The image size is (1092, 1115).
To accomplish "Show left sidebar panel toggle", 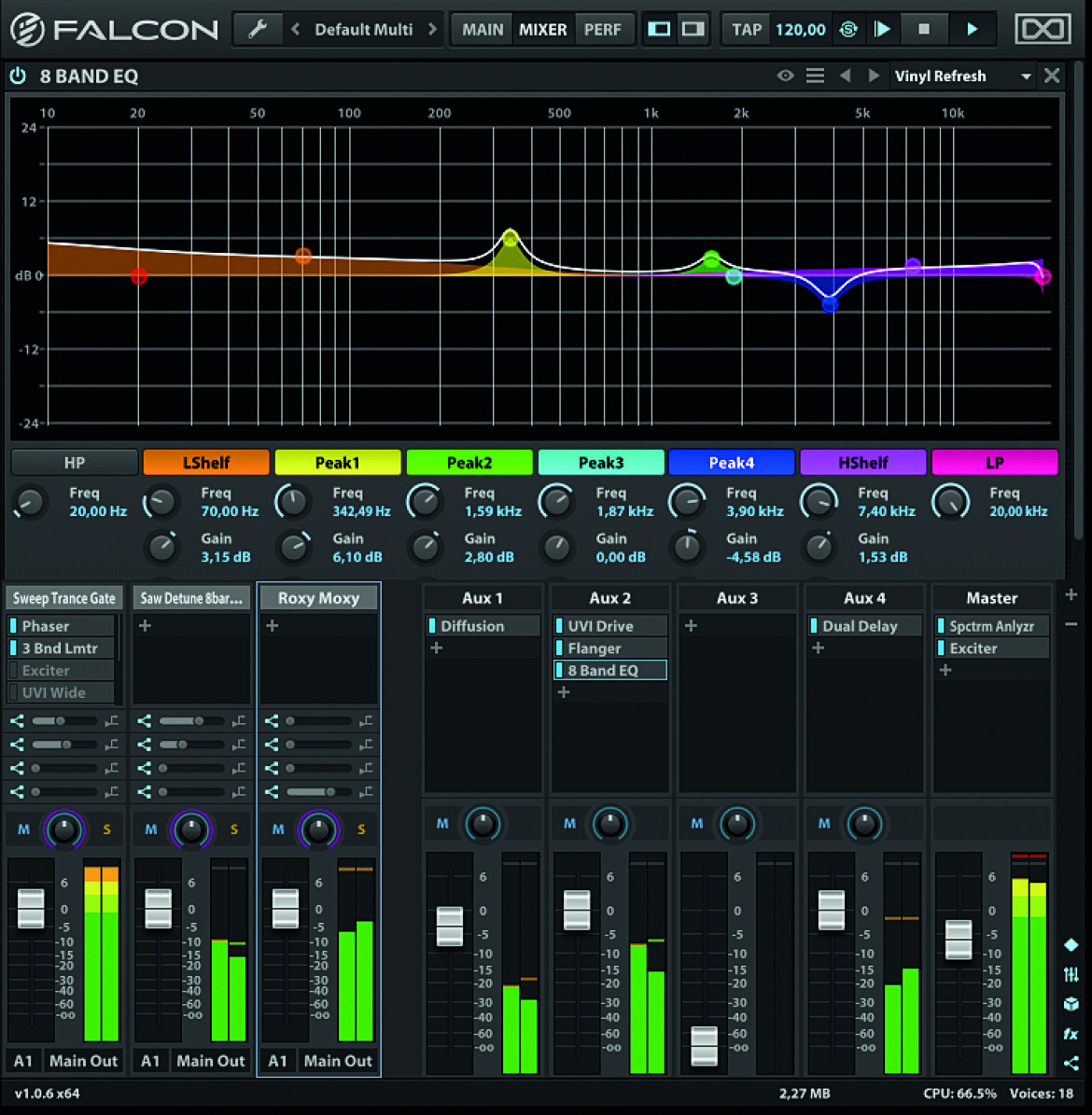I will 659,29.
